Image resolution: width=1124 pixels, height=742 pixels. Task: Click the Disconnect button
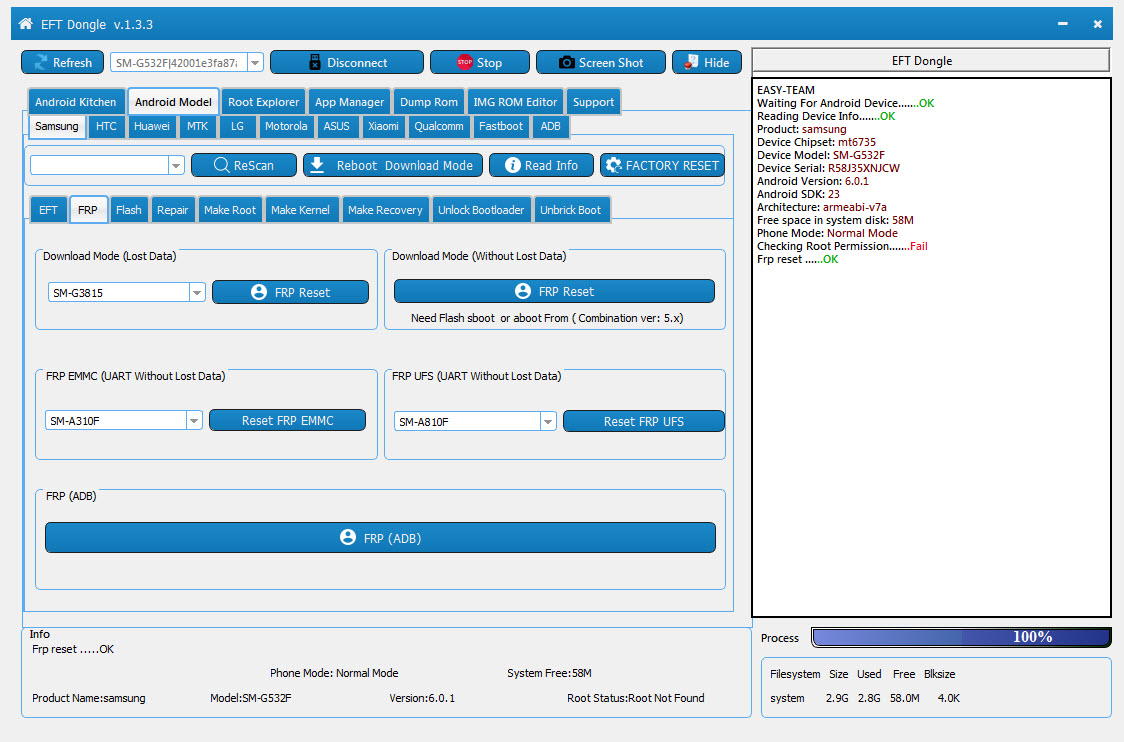point(347,62)
